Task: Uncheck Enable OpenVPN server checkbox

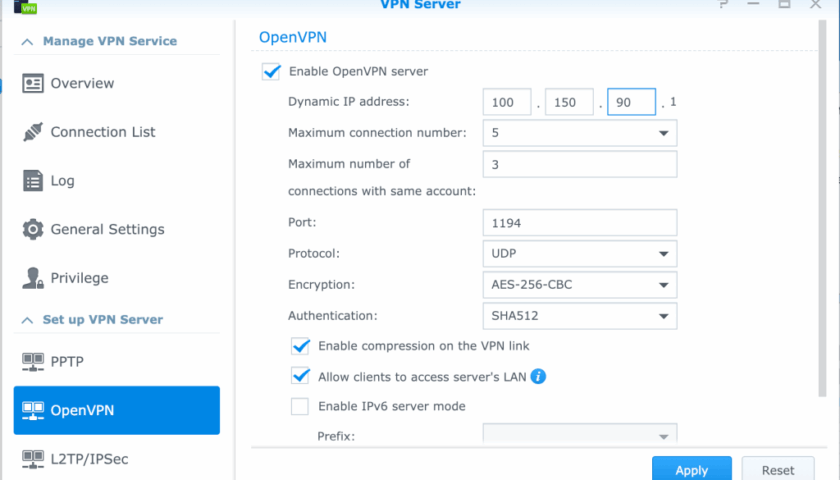Action: coord(270,71)
